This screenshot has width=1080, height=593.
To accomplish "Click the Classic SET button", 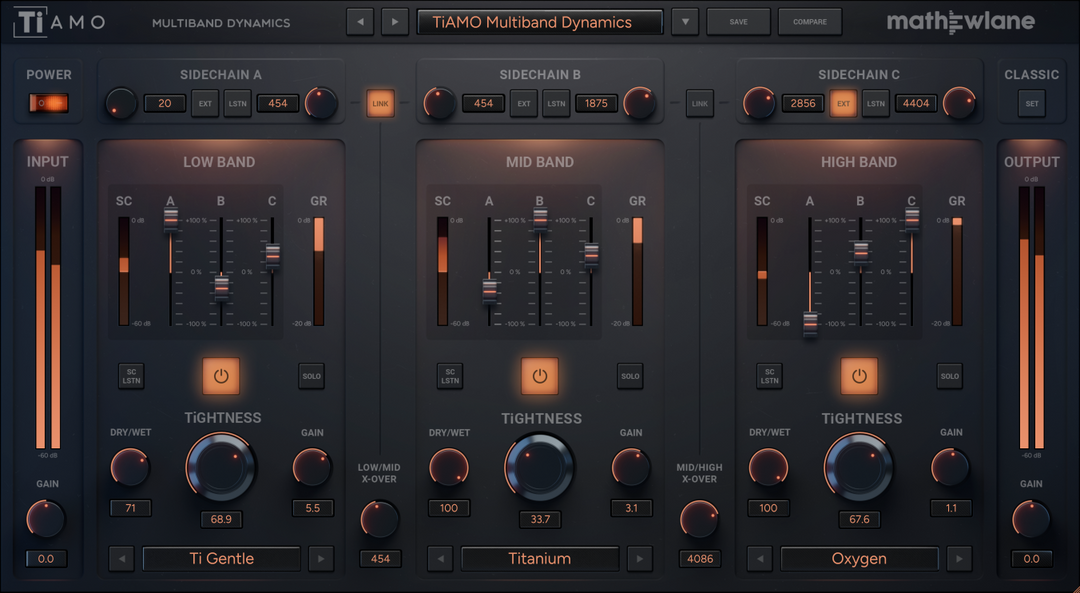I will pos(1032,104).
